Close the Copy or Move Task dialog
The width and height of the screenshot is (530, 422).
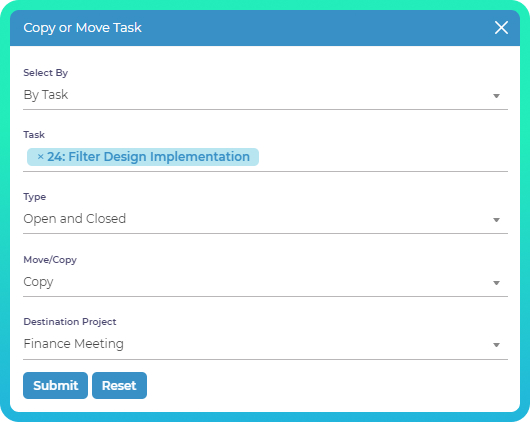tap(501, 28)
